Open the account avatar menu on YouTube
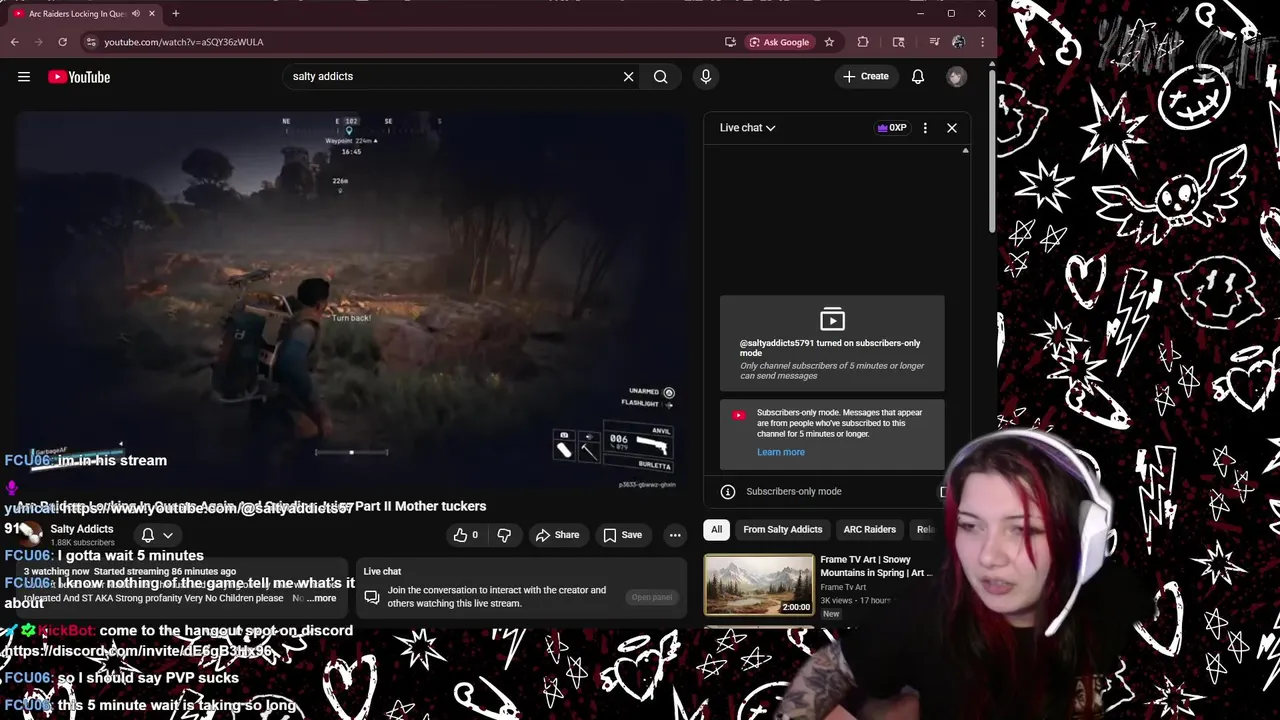Screen dimensions: 1280x720 click(957, 77)
